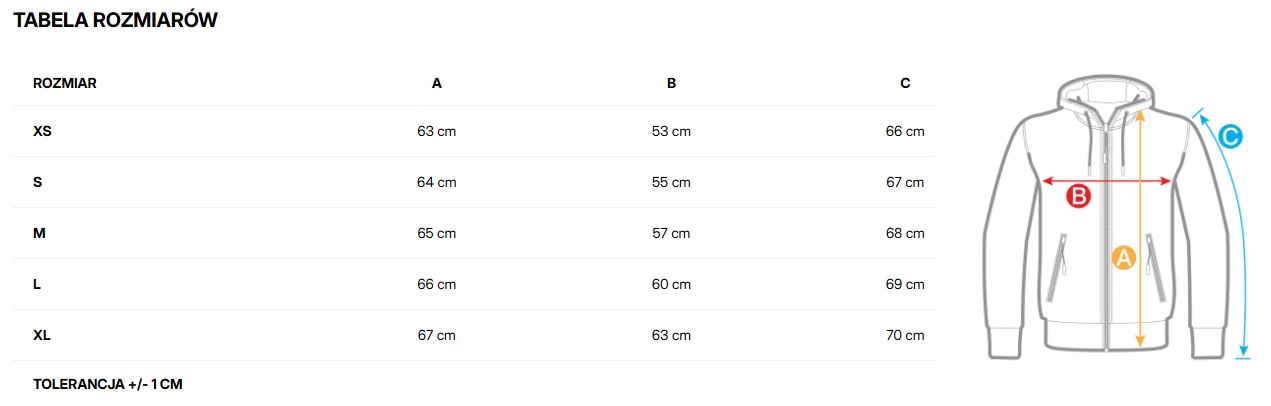Click column header B
Screen dimensions: 1271x406
(x=672, y=83)
